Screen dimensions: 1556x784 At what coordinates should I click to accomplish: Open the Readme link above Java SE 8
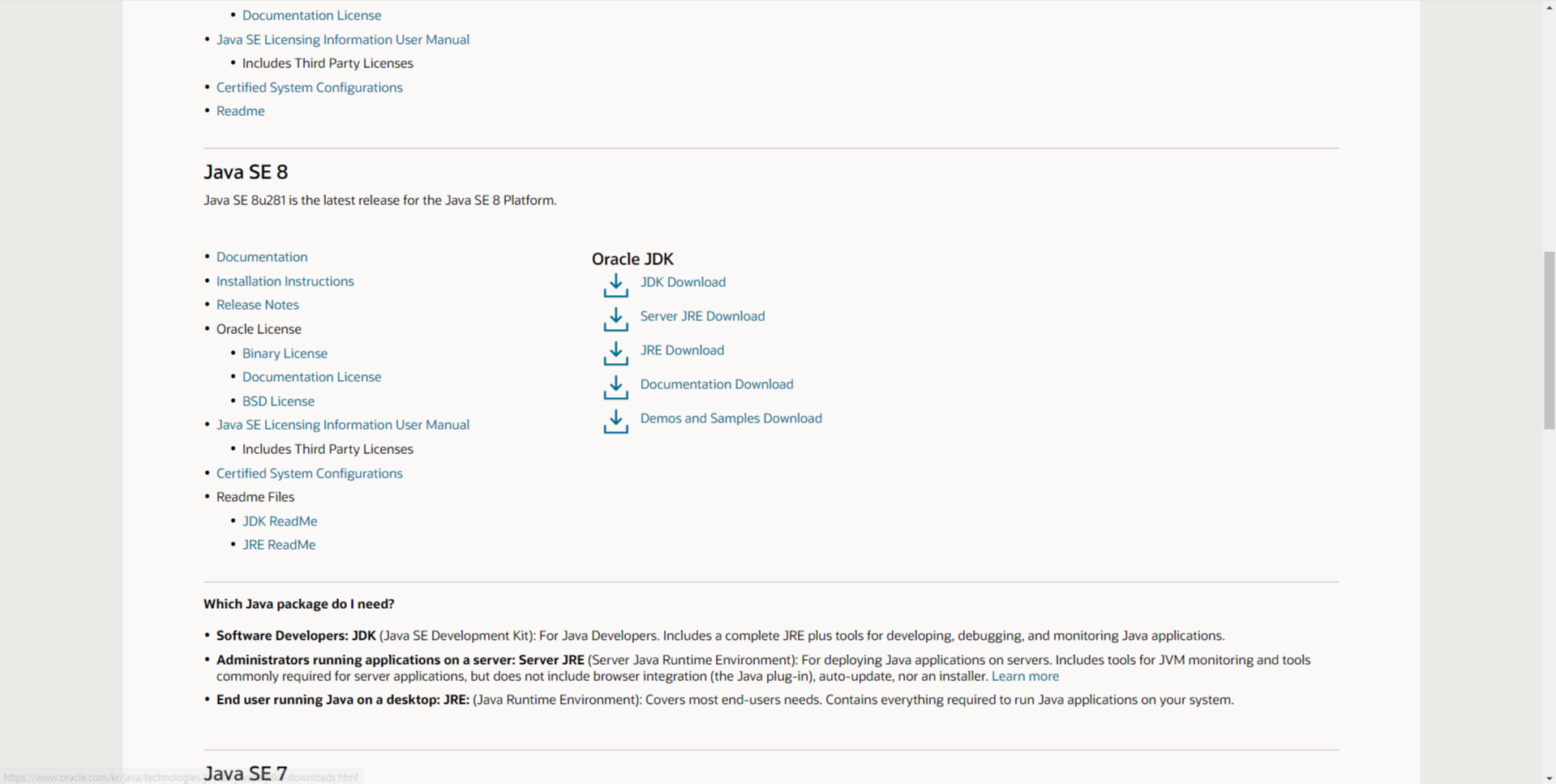pos(240,111)
